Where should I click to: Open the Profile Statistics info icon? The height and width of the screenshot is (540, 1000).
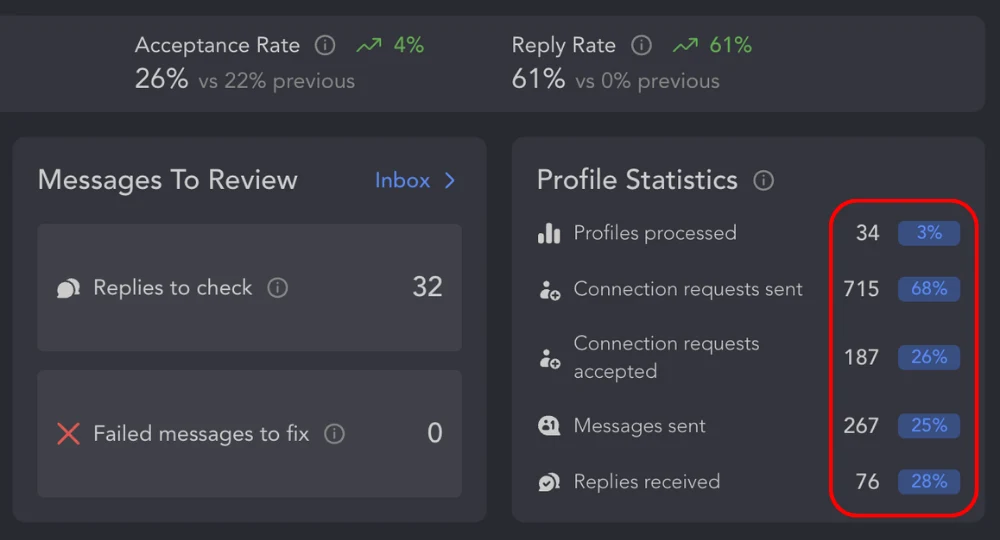[763, 180]
